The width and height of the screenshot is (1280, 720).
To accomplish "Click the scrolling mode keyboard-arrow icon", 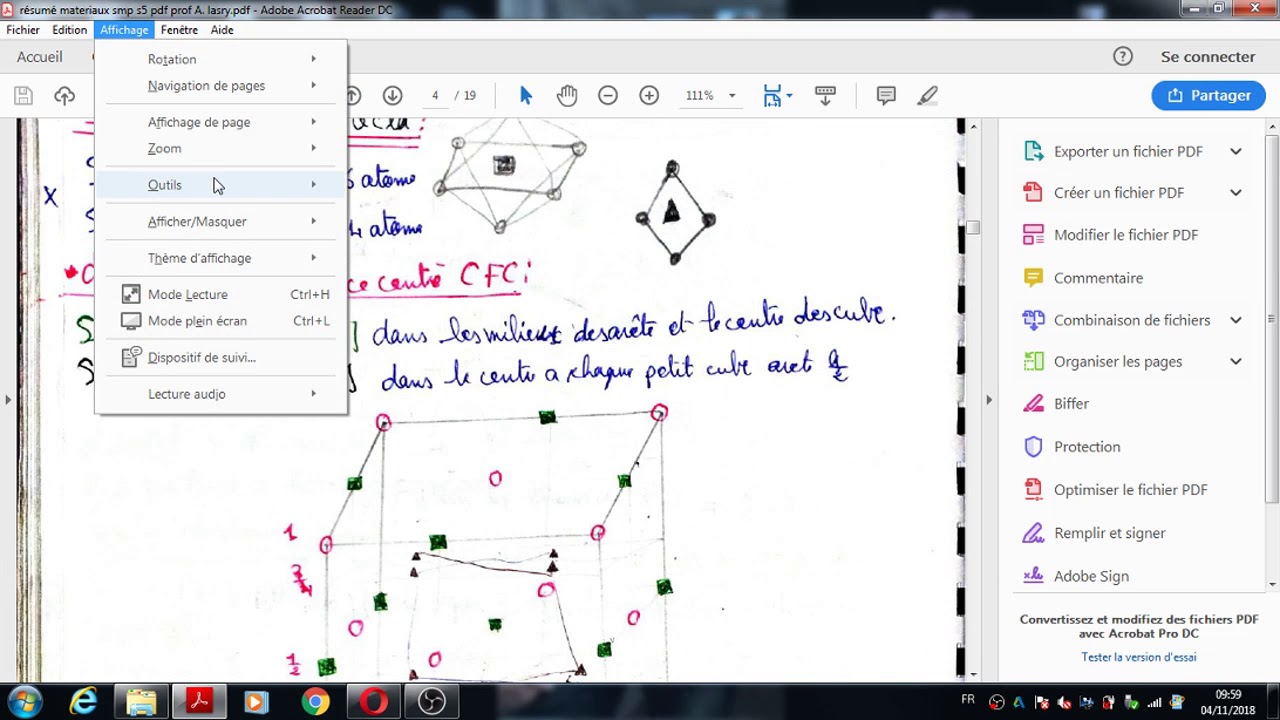I will pyautogui.click(x=825, y=95).
